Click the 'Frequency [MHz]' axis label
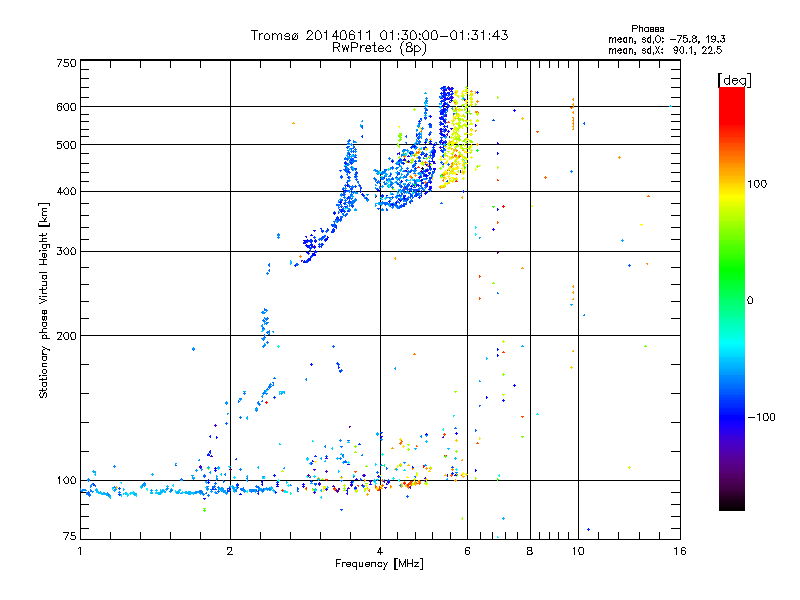 point(379,564)
